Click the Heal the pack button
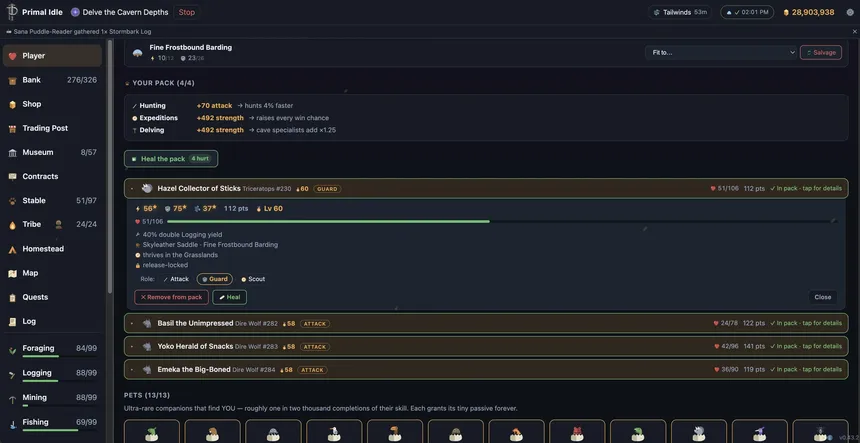 [x=171, y=159]
